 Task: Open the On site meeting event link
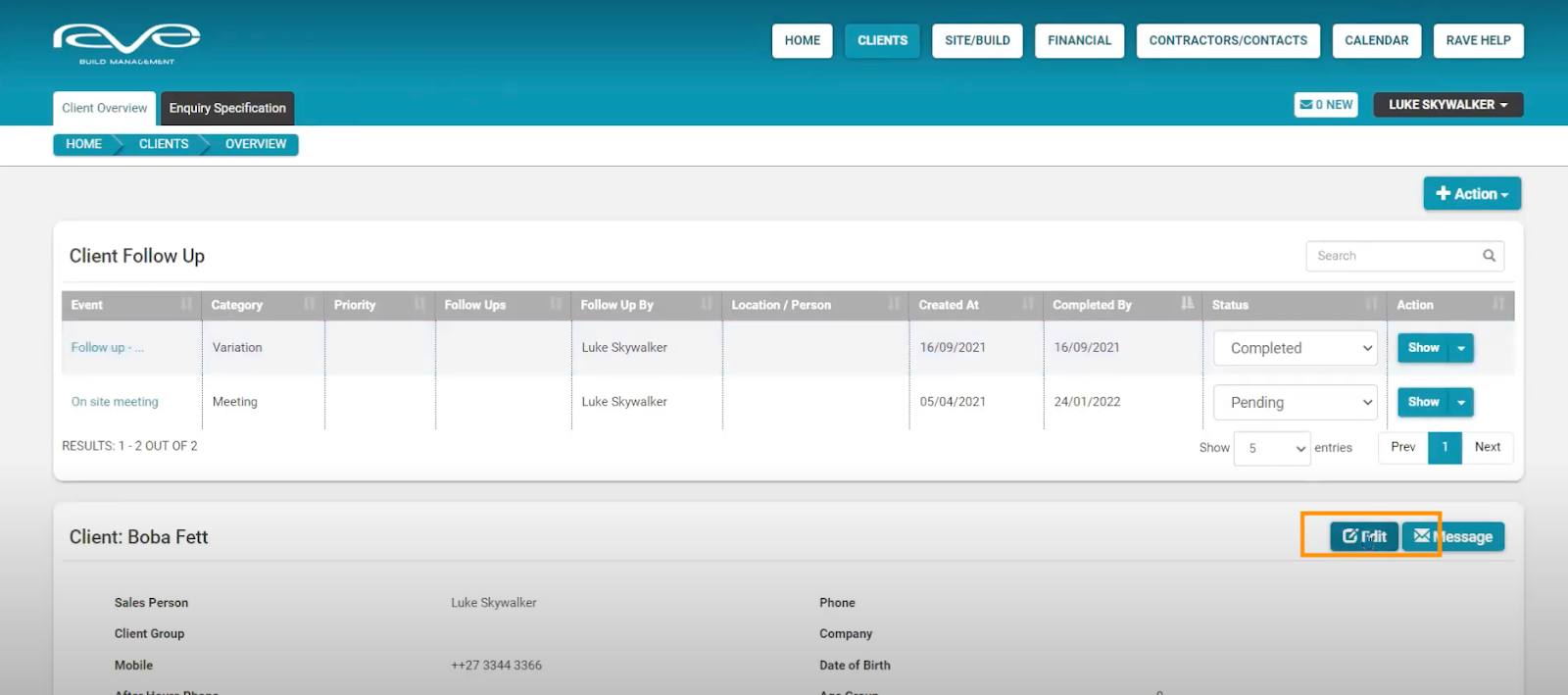(115, 402)
